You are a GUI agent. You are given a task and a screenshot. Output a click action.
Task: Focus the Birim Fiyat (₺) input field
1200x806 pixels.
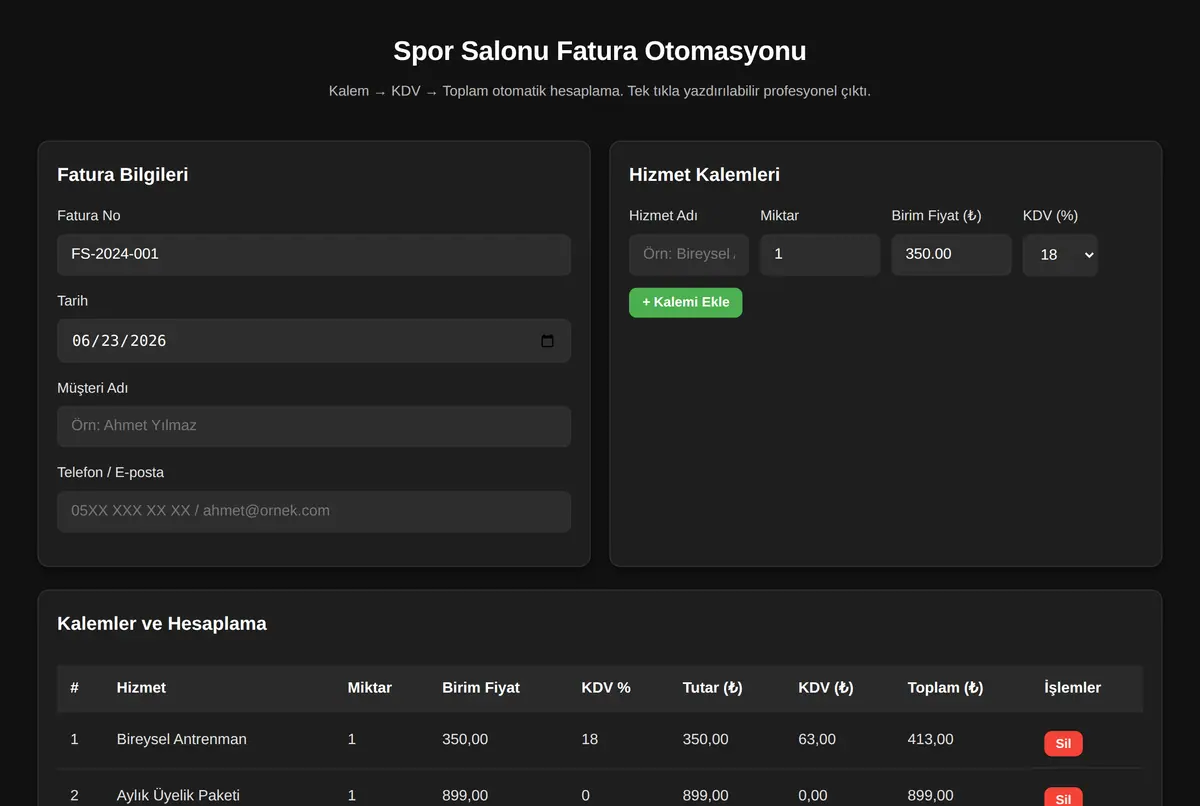point(951,255)
